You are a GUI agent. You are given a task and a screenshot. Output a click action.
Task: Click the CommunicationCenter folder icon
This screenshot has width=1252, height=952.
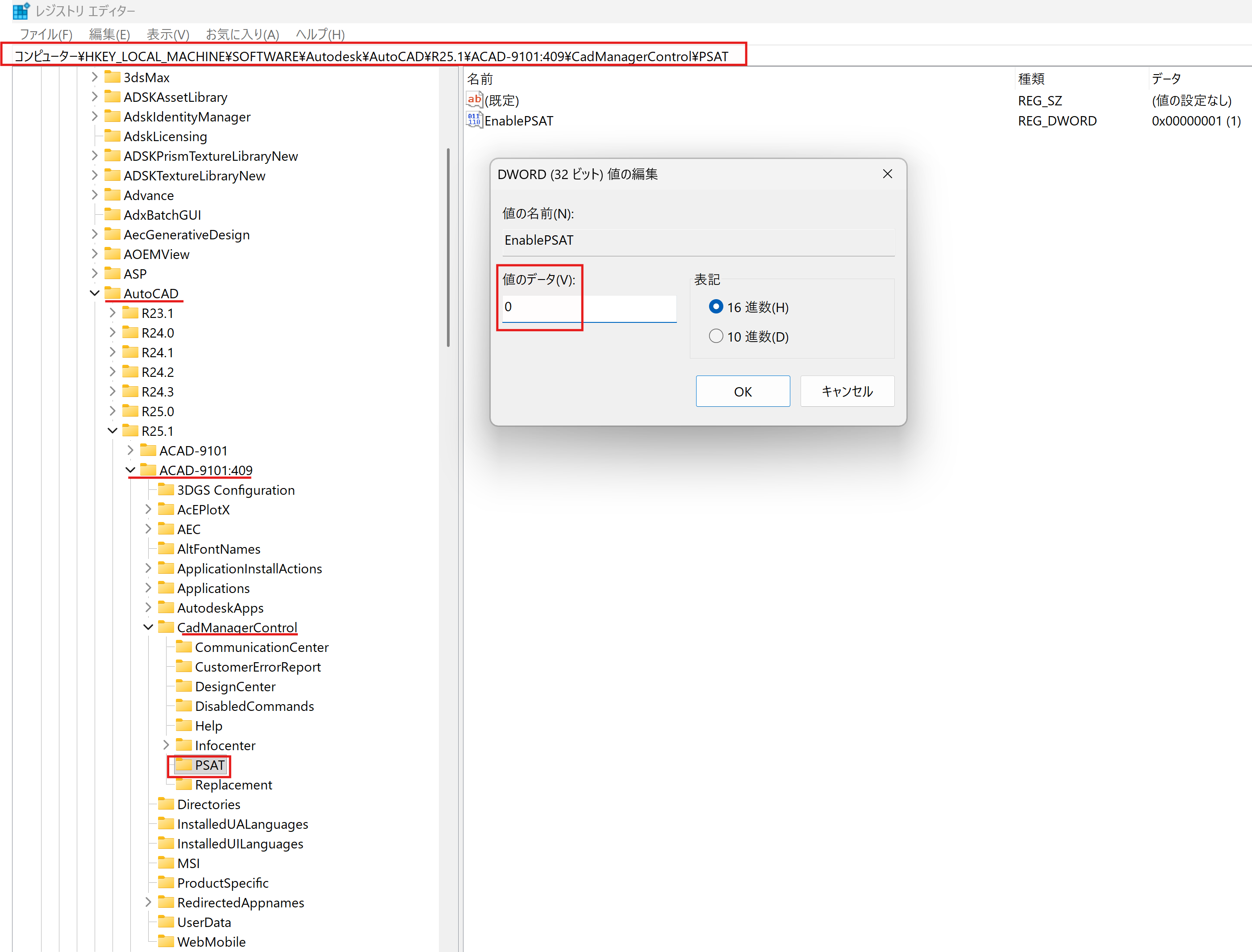pyautogui.click(x=184, y=647)
